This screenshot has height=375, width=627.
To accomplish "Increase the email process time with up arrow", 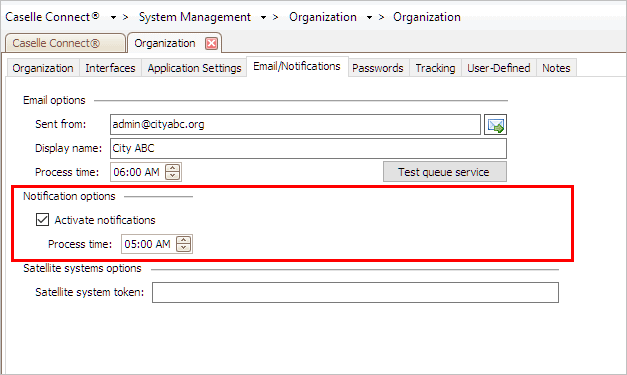I will [x=173, y=168].
